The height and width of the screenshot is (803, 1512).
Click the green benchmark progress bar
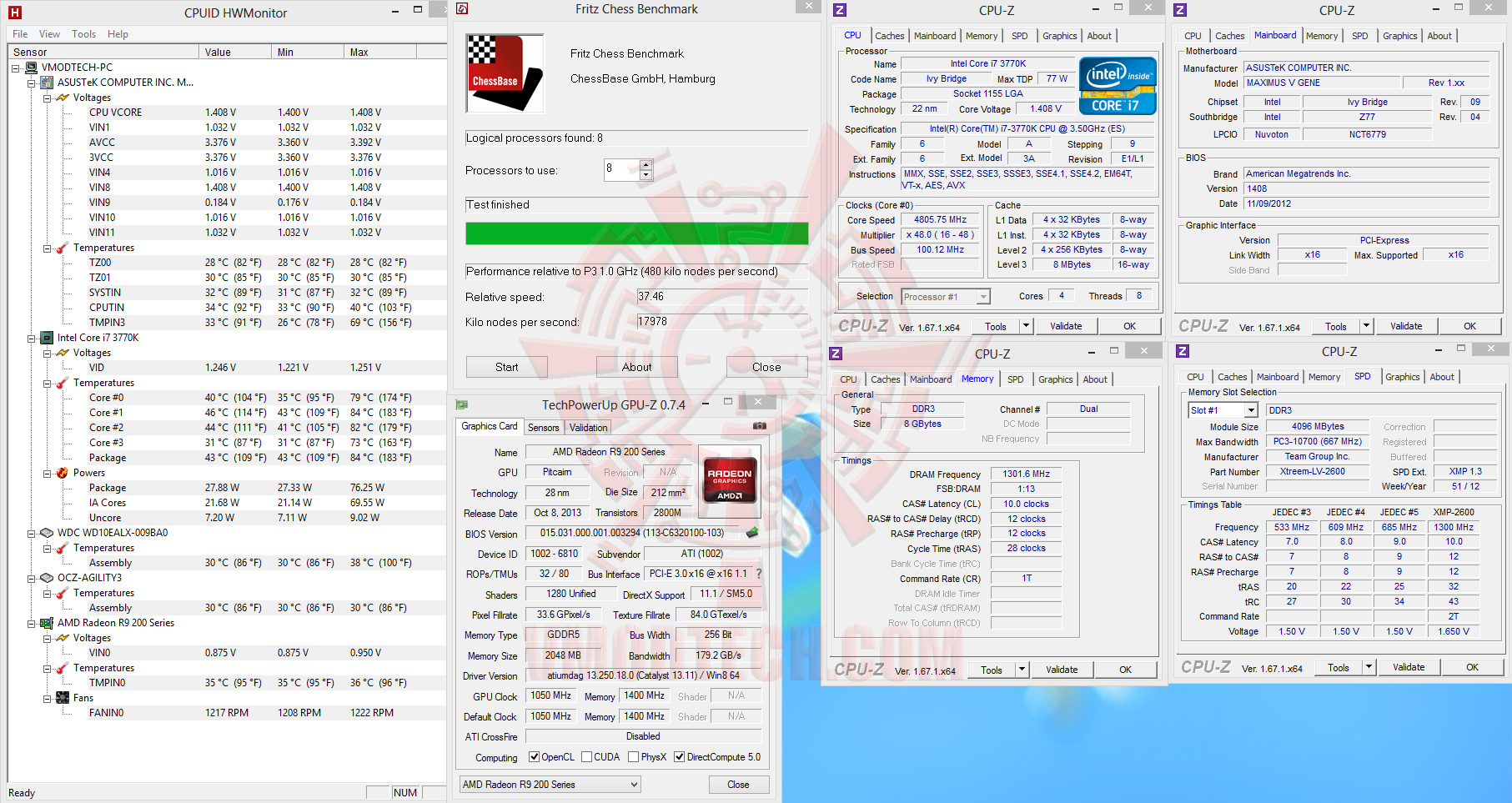[637, 233]
